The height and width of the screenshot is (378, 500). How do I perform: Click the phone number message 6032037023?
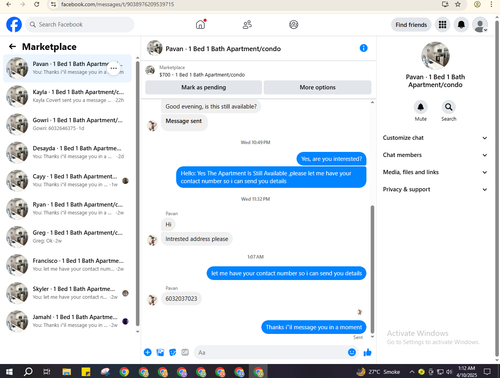pyautogui.click(x=181, y=298)
